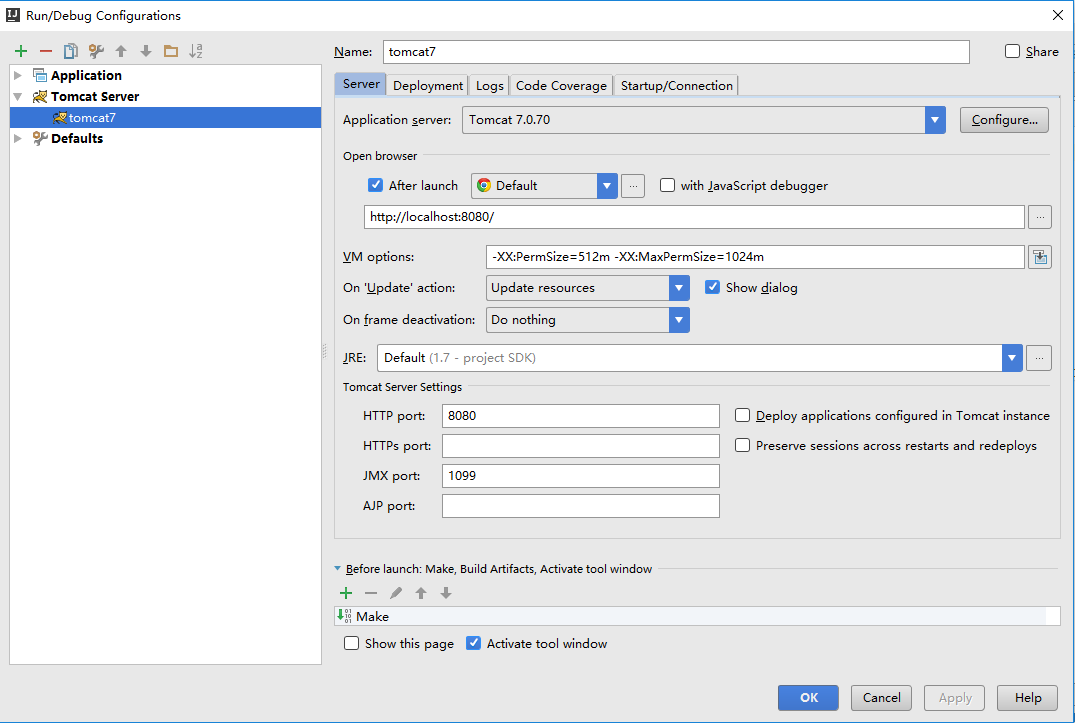The image size is (1075, 723).
Task: Click the HTTP port input field
Action: pos(580,416)
